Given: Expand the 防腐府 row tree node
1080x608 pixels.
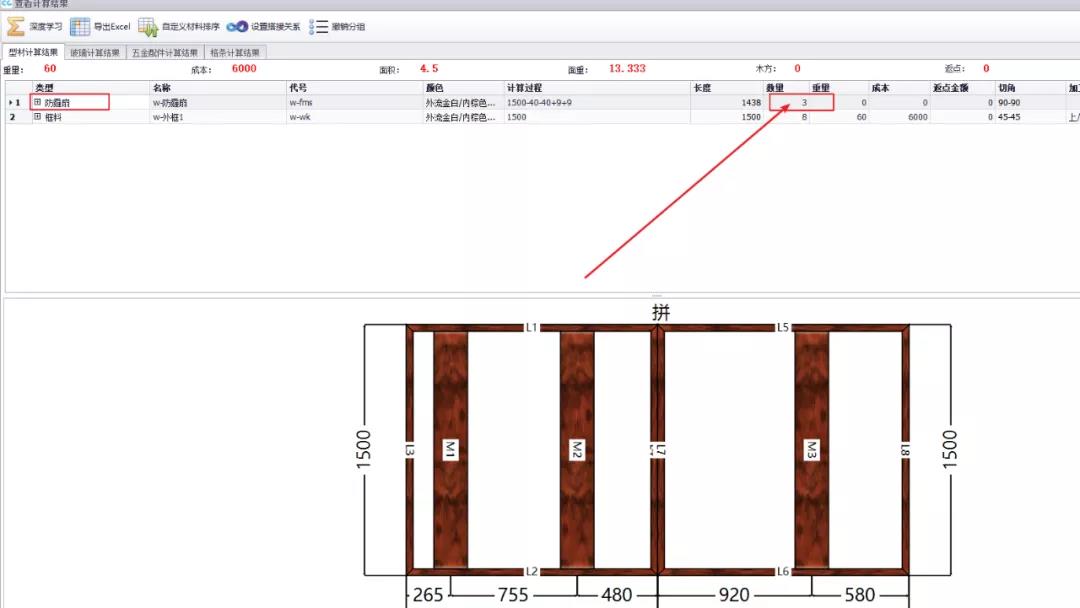Looking at the screenshot, I should [x=38, y=102].
